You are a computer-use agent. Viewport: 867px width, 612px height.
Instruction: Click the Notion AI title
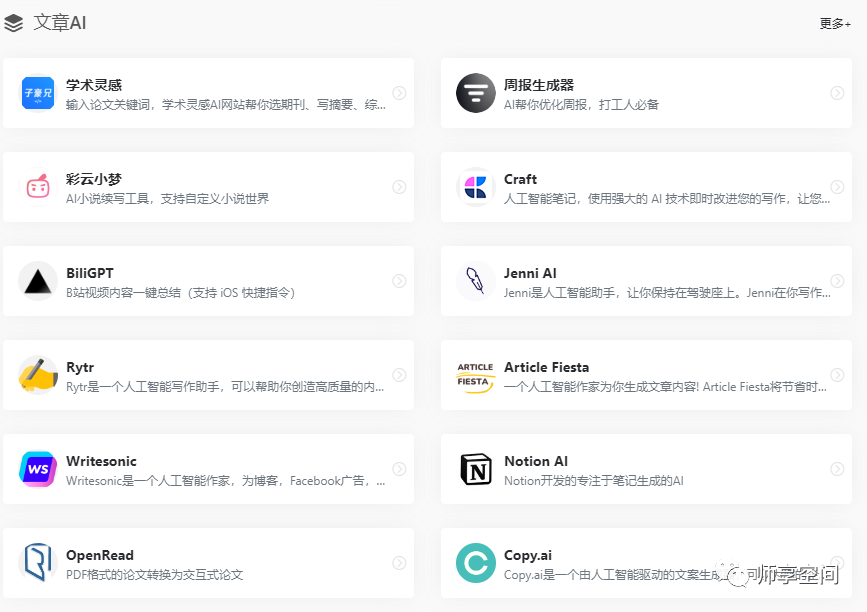coord(536,461)
